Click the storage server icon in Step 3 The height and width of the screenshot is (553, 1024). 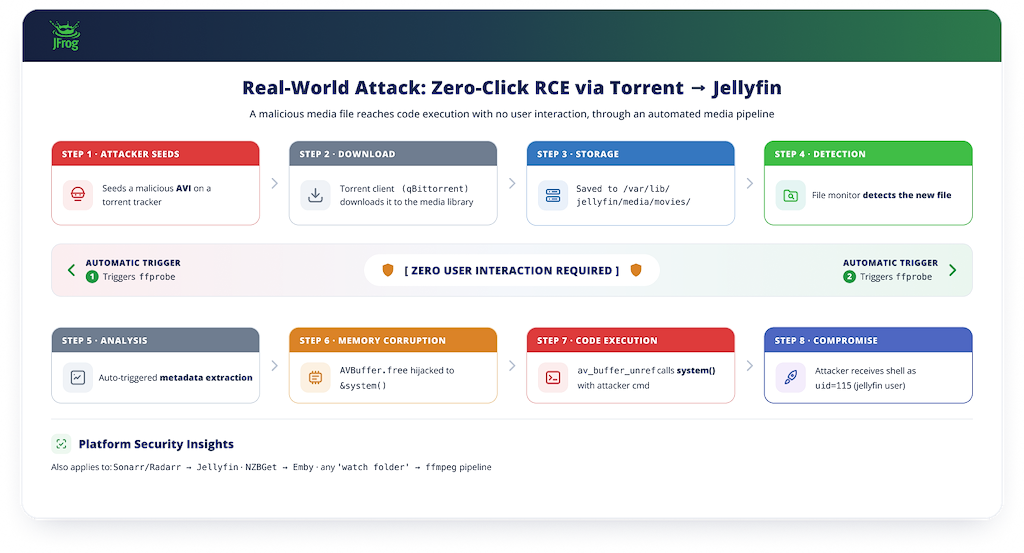pos(553,195)
